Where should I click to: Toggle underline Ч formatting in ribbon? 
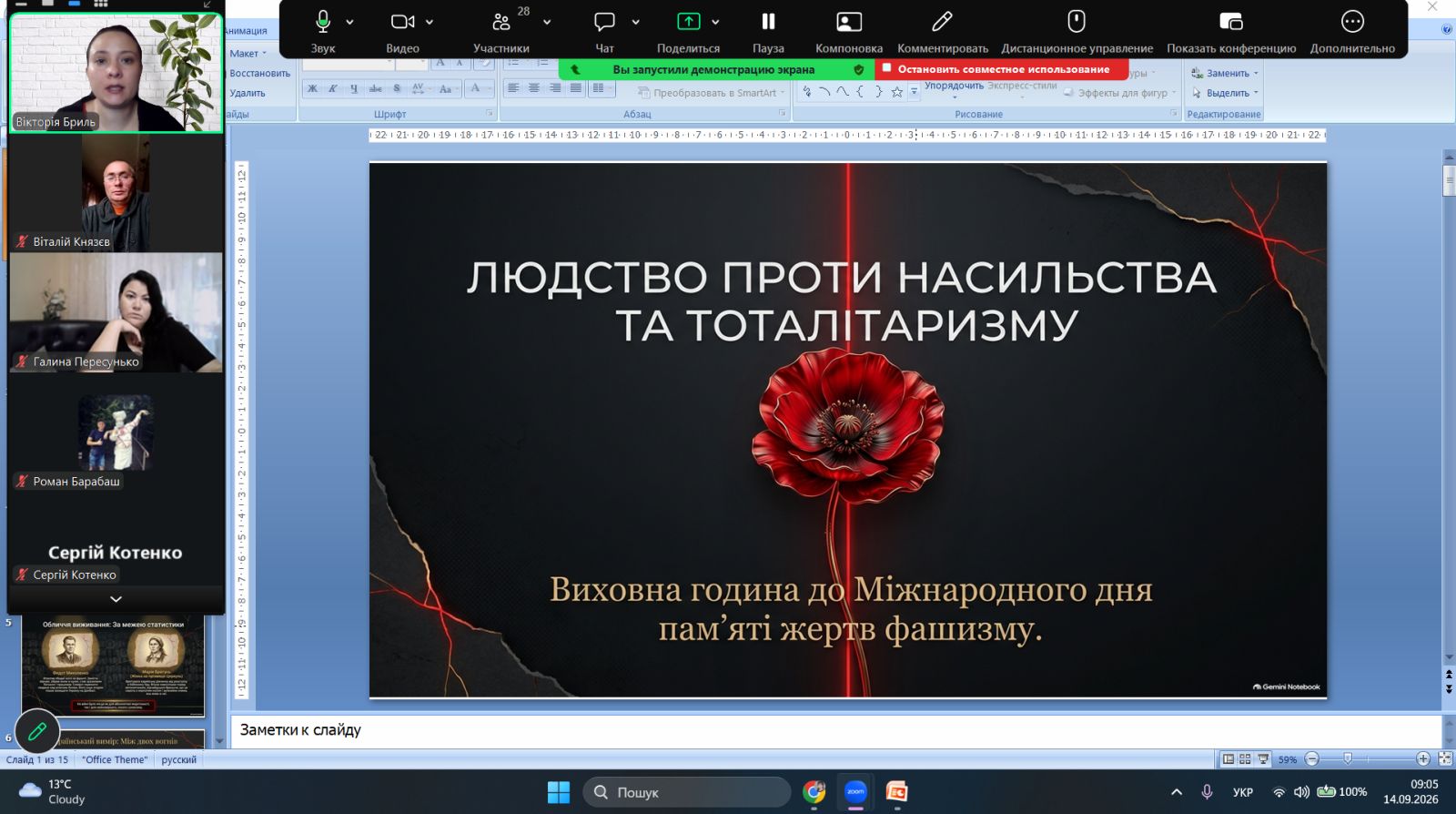click(354, 88)
